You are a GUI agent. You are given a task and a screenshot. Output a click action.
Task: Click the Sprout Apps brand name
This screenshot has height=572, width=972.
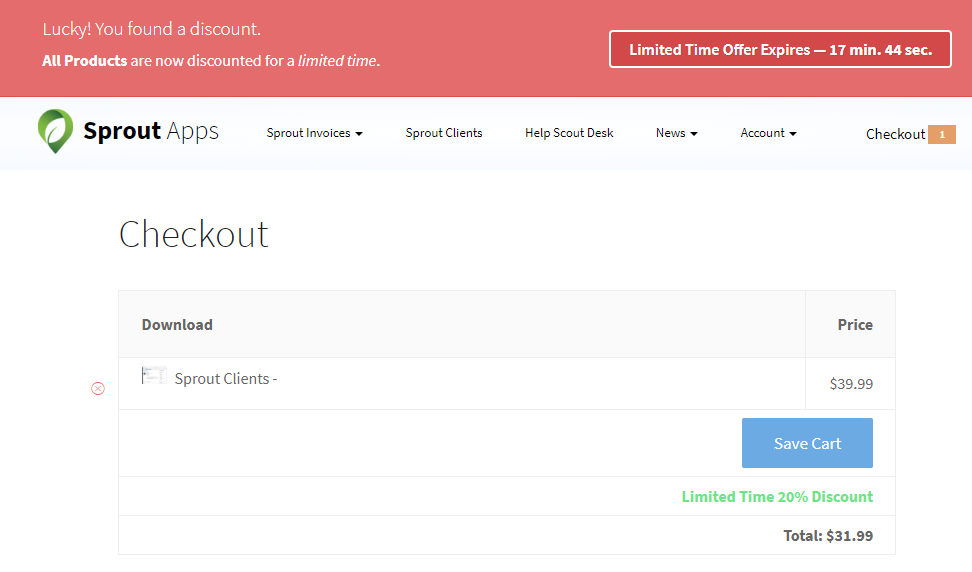pos(151,131)
